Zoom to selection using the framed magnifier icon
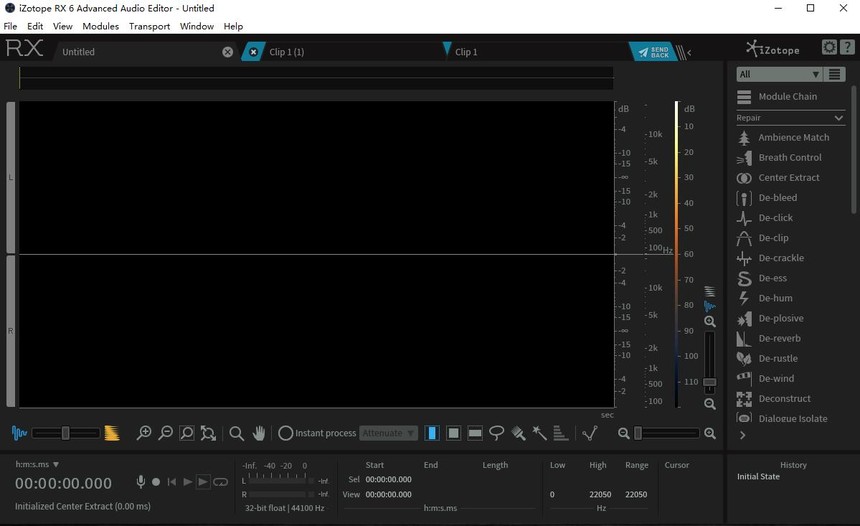This screenshot has height=526, width=860. [186, 433]
